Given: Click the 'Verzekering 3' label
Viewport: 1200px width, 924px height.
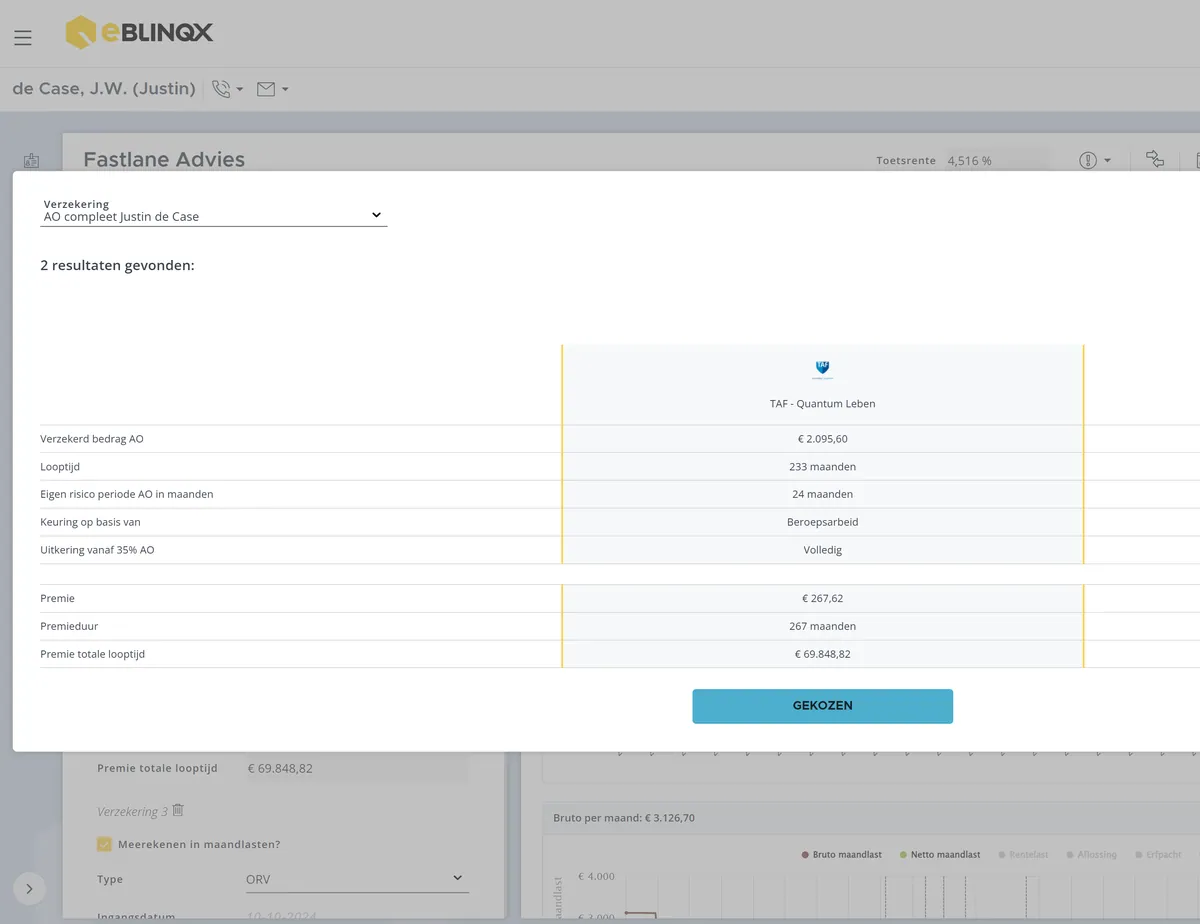Looking at the screenshot, I should click(x=132, y=811).
